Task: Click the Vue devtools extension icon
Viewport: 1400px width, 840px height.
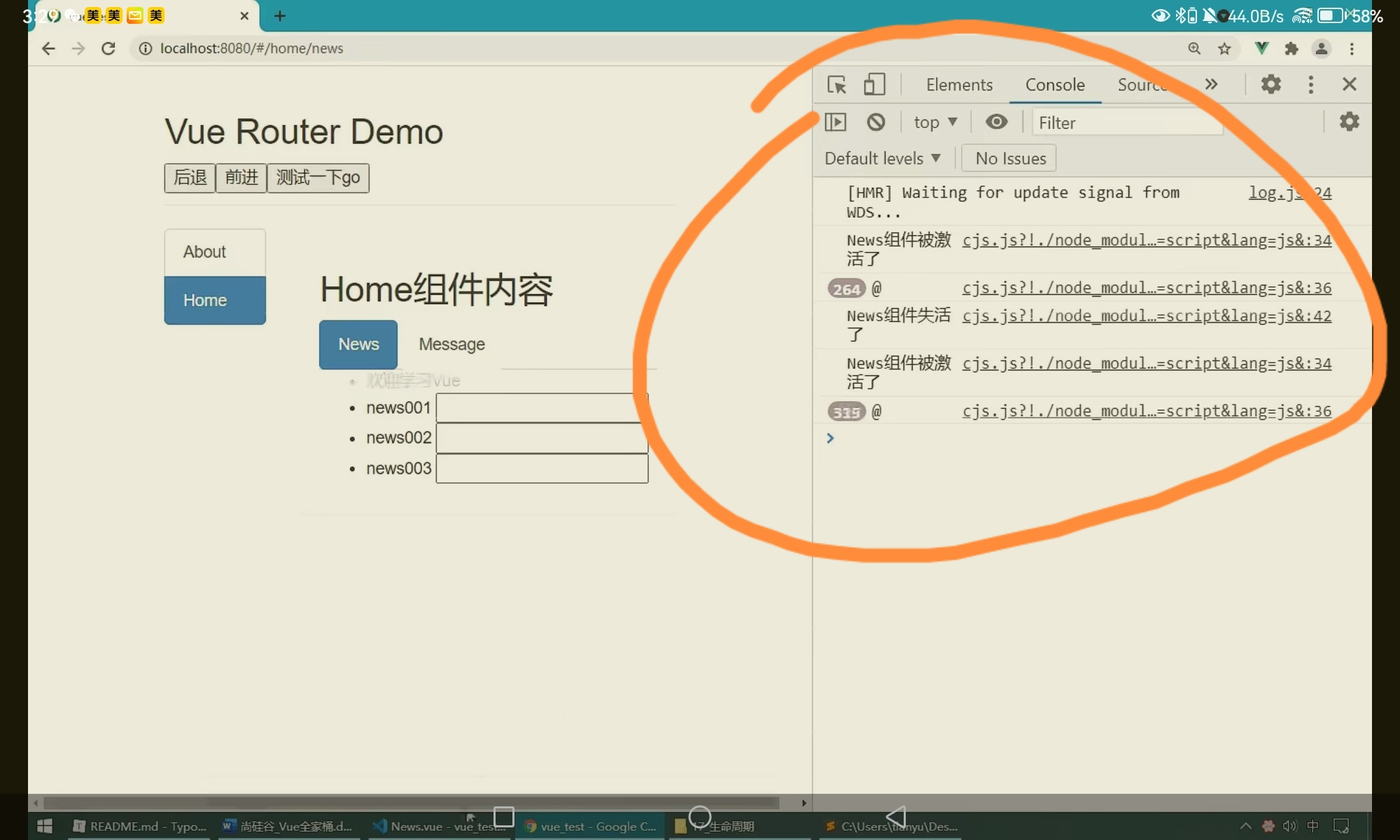Action: pos(1261,48)
